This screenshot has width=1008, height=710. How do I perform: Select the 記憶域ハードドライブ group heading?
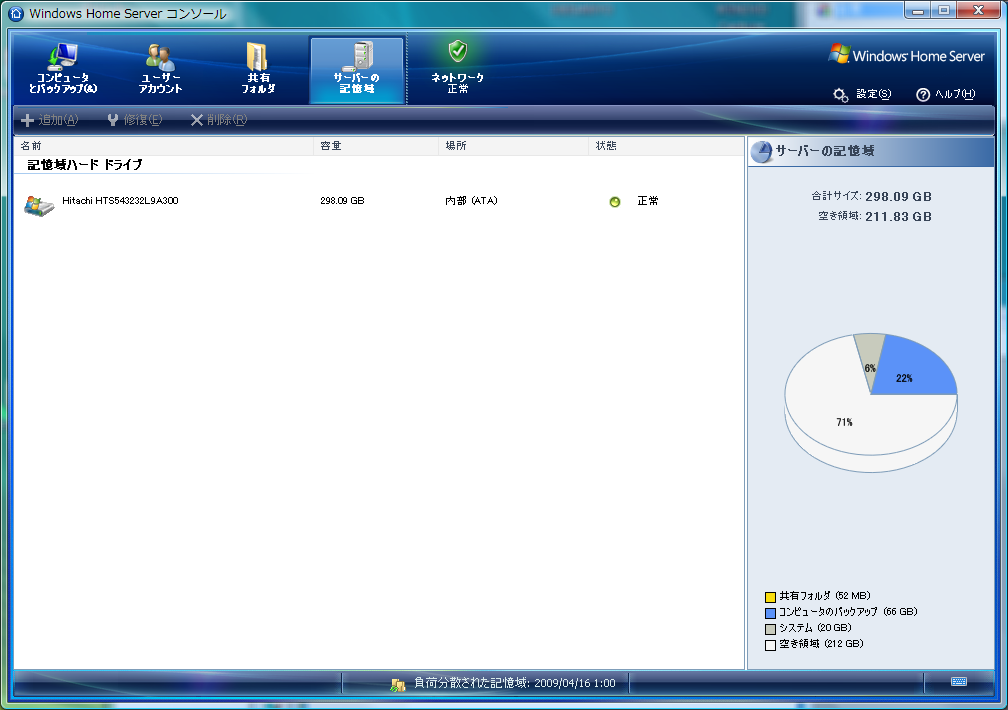(x=85, y=165)
